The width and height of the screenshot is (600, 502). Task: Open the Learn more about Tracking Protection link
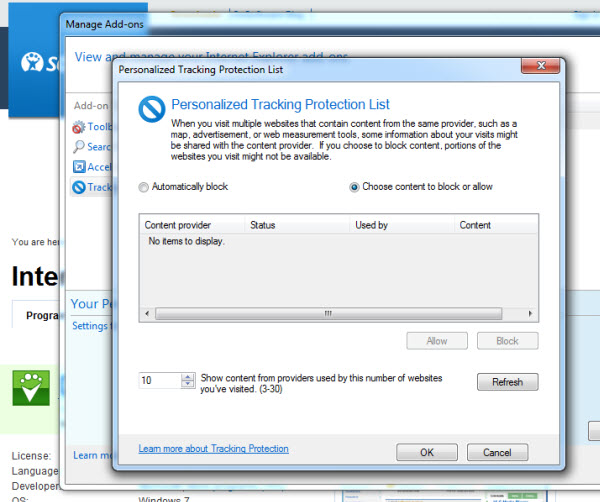[x=214, y=448]
